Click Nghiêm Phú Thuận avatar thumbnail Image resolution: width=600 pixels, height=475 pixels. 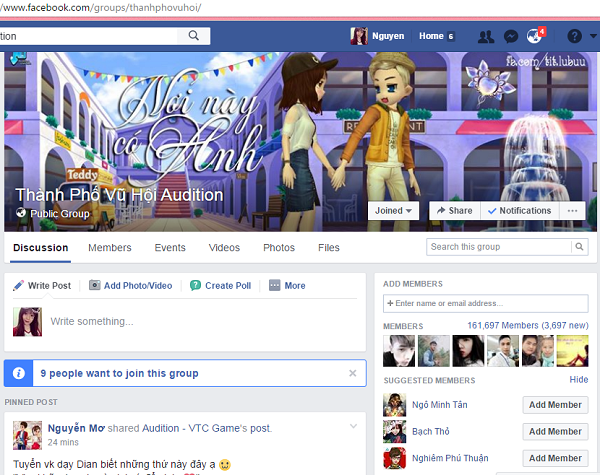(x=395, y=458)
